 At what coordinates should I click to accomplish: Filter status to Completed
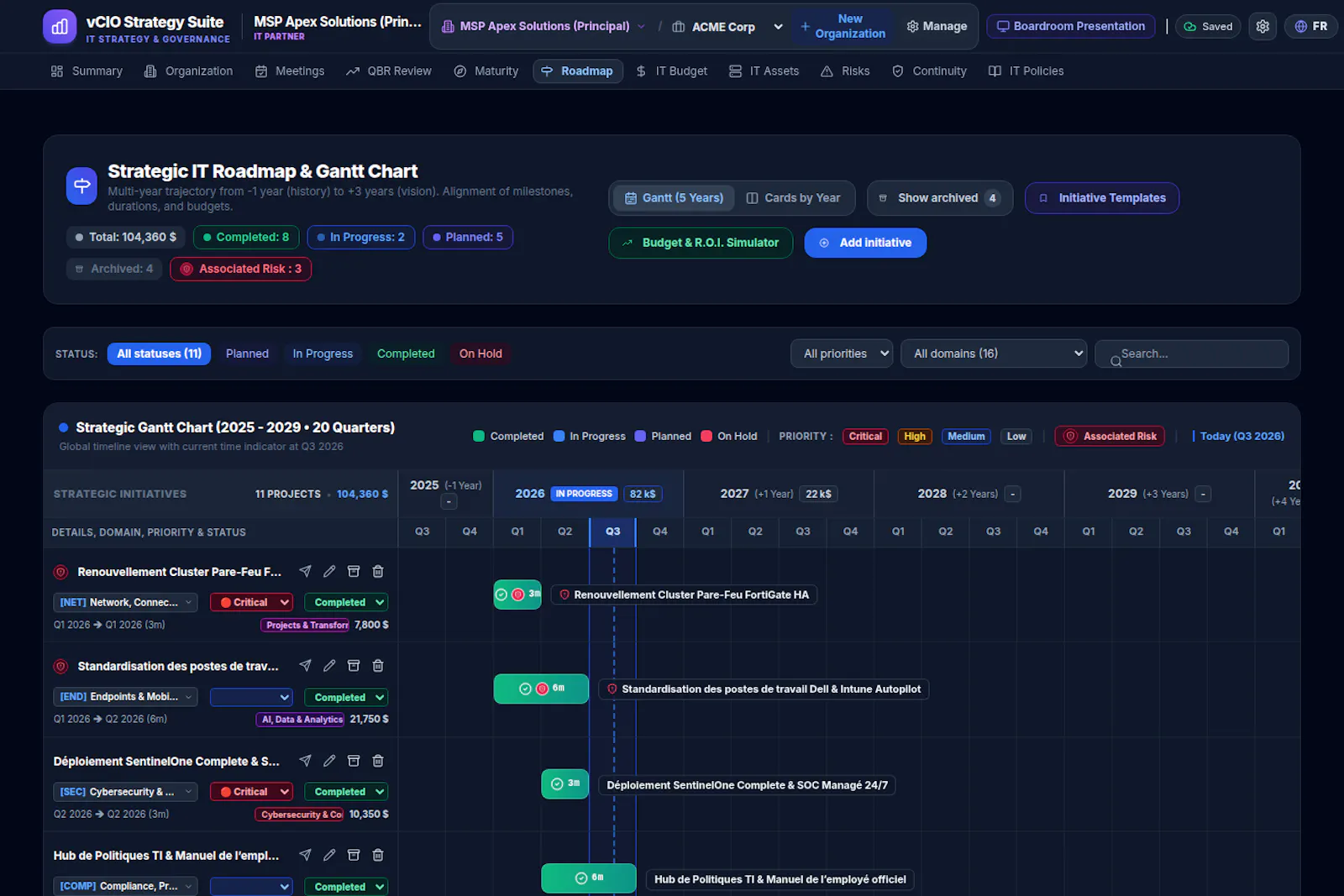[x=406, y=354]
